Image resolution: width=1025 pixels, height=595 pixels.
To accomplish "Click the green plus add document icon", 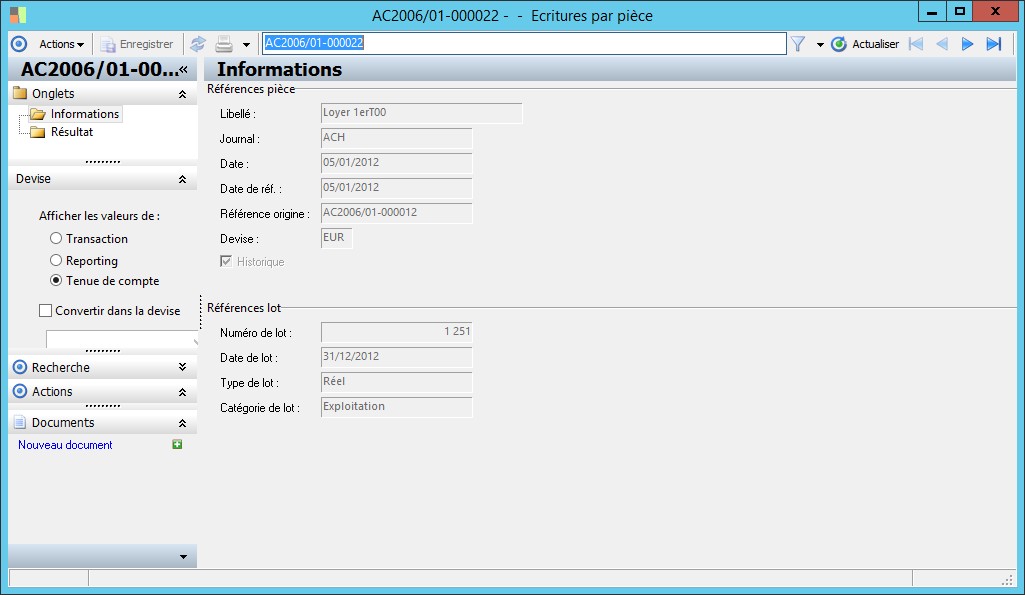I will click(x=177, y=445).
